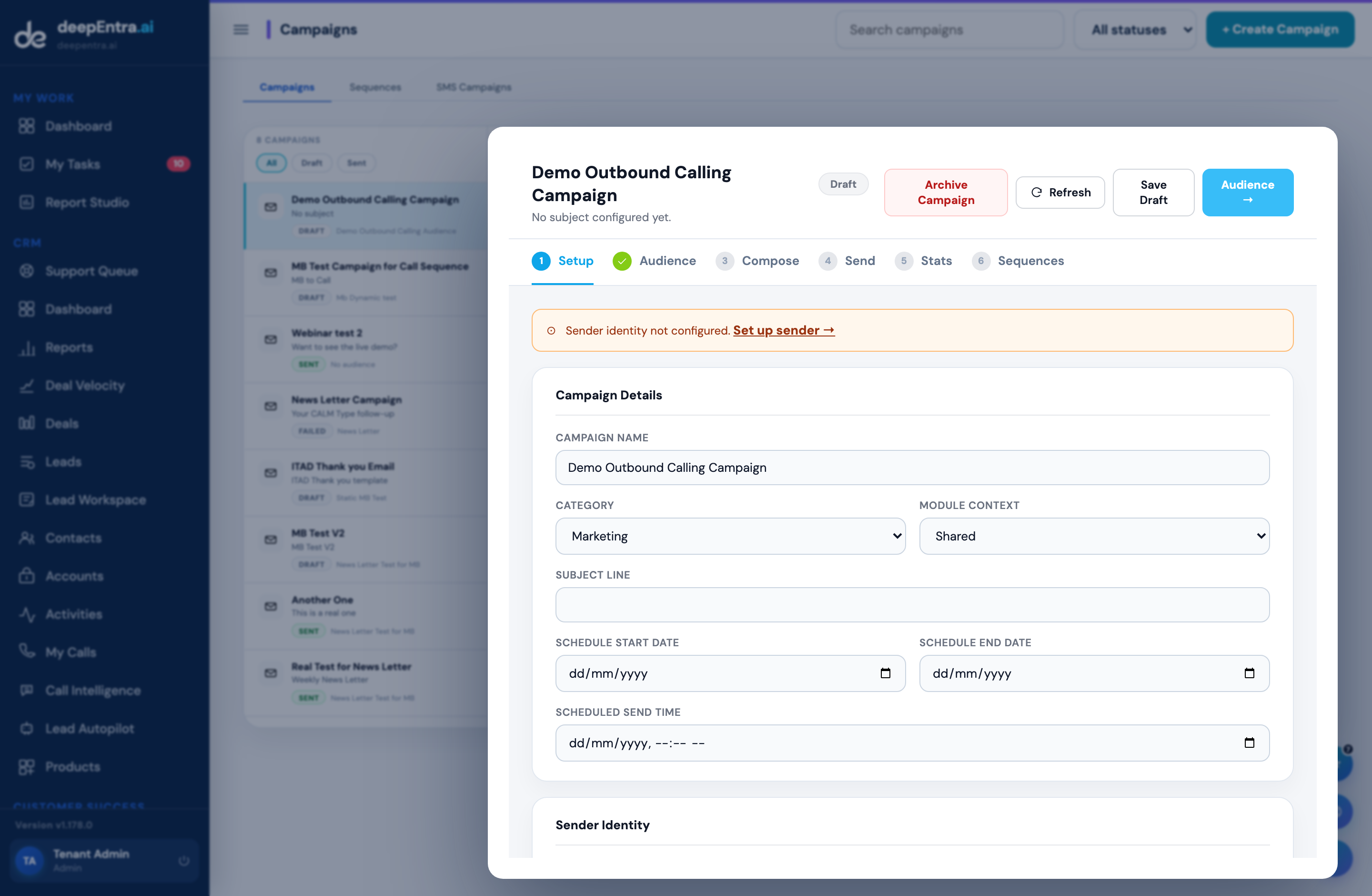Open the All statuses filter dropdown
The image size is (1372, 896).
1136,30
